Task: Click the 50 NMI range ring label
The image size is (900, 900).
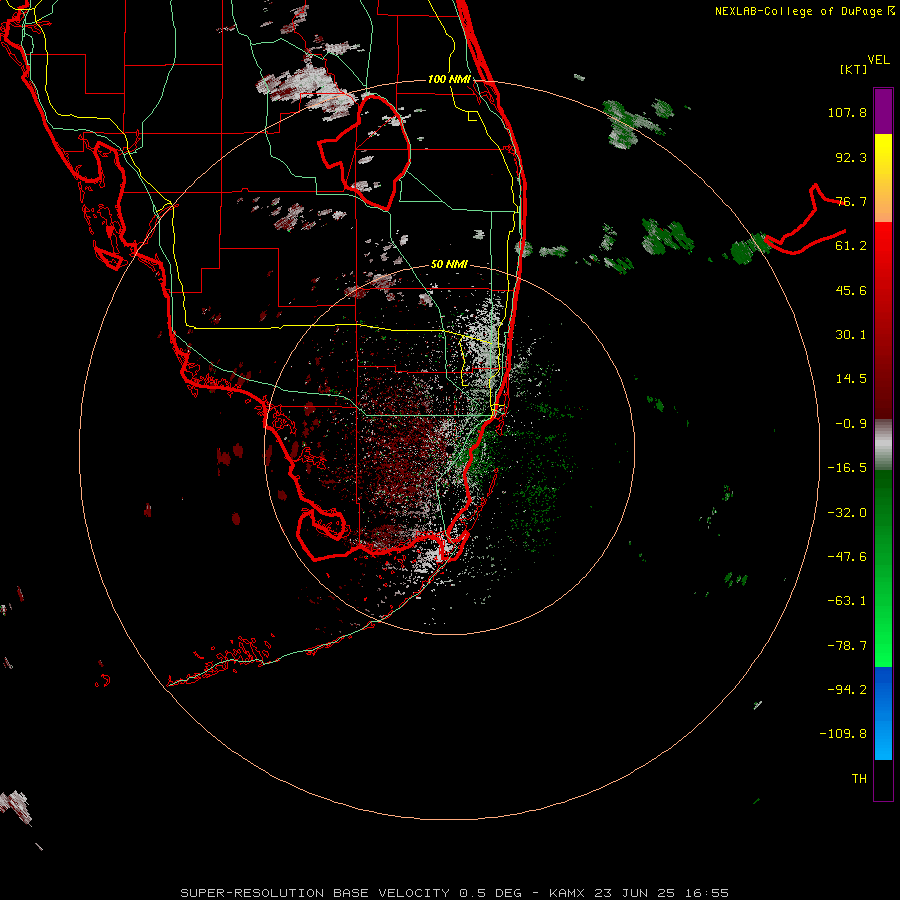Action: (x=449, y=264)
